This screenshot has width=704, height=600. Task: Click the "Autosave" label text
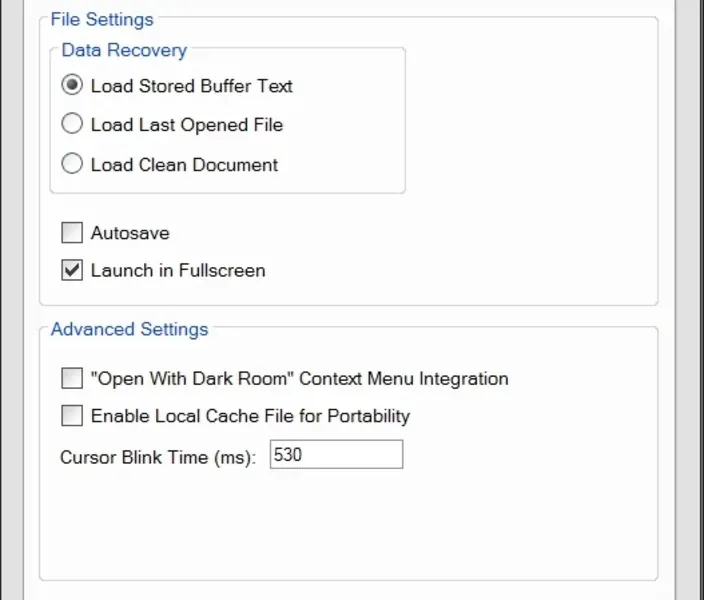click(x=130, y=233)
